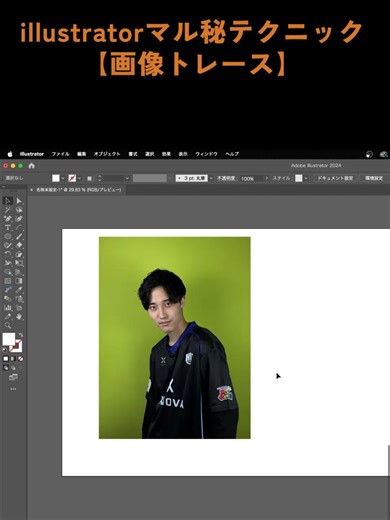Adjust stroke weight stepper arrows

(99, 178)
